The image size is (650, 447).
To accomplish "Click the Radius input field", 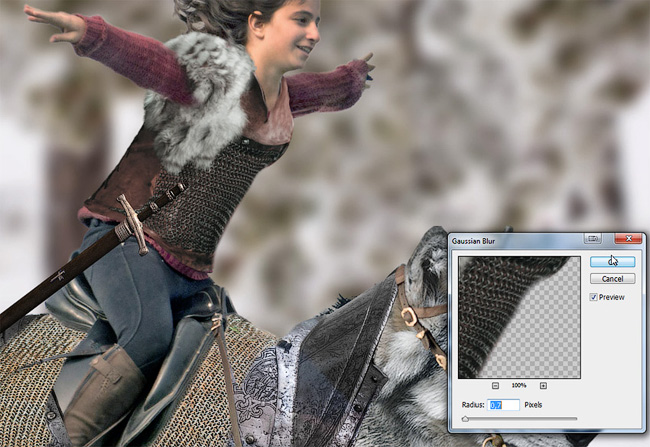I will tap(504, 405).
